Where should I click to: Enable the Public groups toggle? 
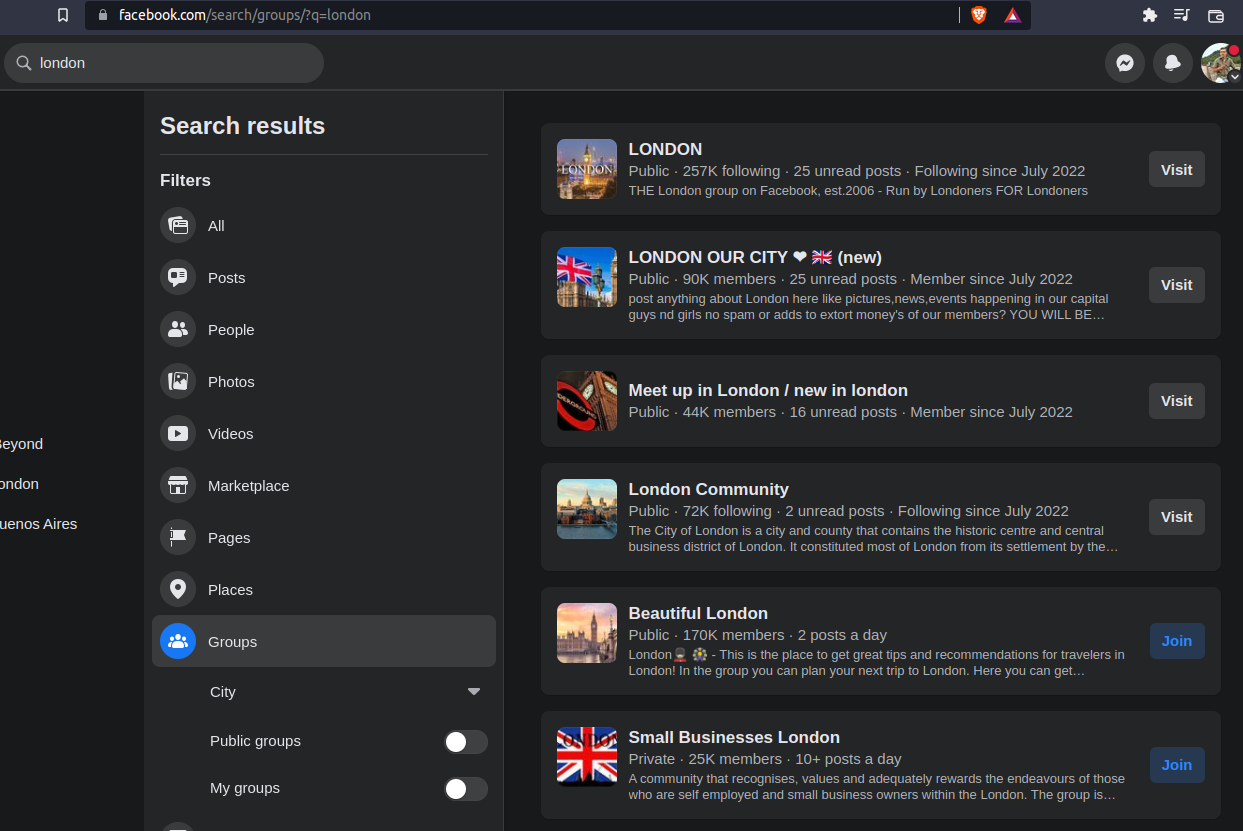466,741
